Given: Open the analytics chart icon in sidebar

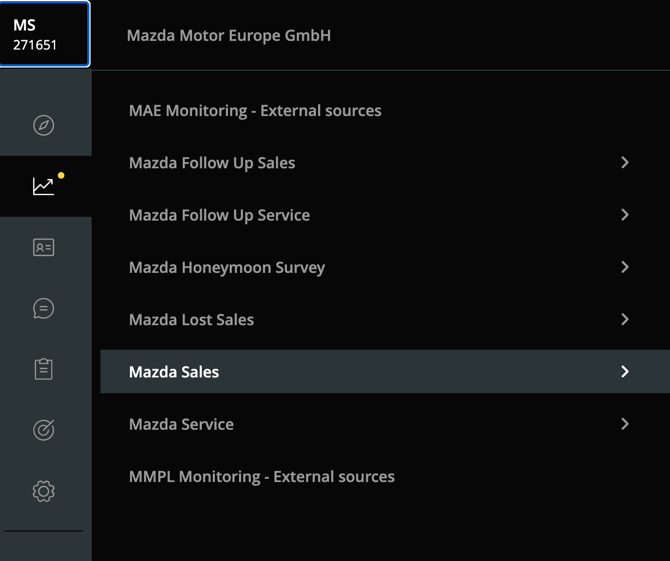Looking at the screenshot, I should tap(43, 186).
